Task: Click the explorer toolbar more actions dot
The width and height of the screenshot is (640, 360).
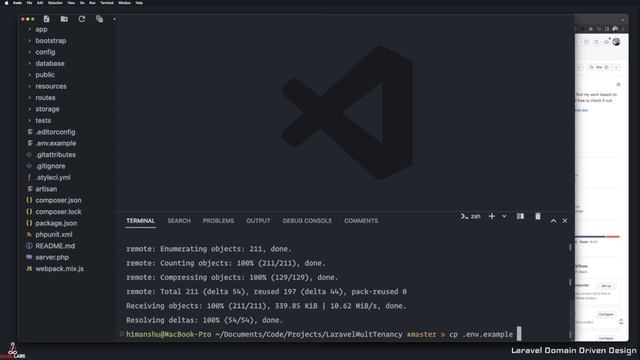Action: click(x=114, y=19)
